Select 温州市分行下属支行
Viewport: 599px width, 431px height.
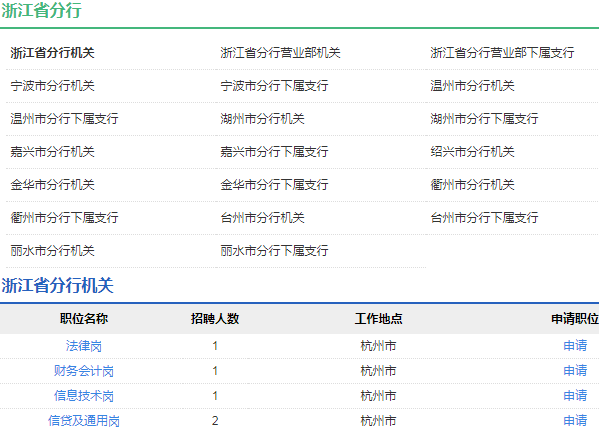pyautogui.click(x=64, y=119)
